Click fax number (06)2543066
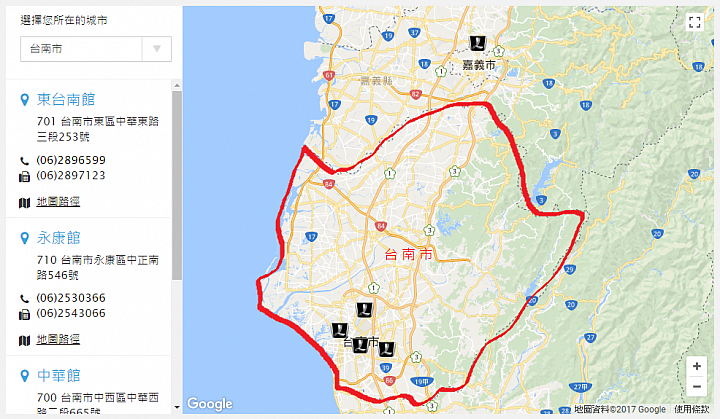Viewport: 720px width, 419px height. click(x=71, y=313)
